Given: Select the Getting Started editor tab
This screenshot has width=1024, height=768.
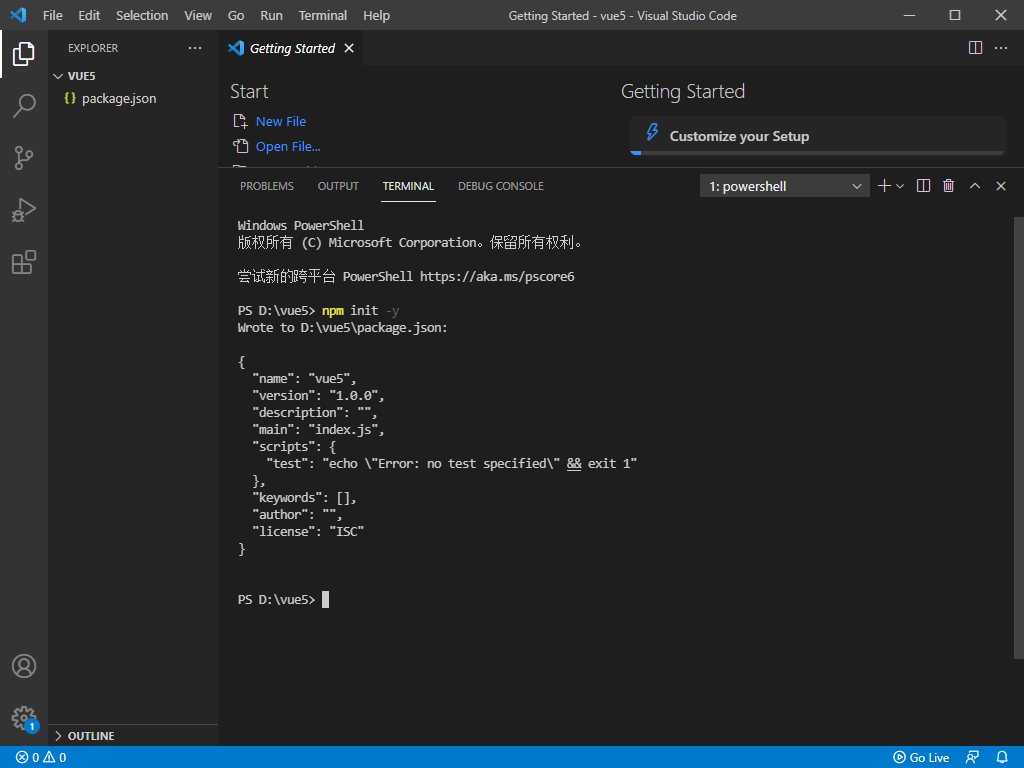Looking at the screenshot, I should (291, 48).
